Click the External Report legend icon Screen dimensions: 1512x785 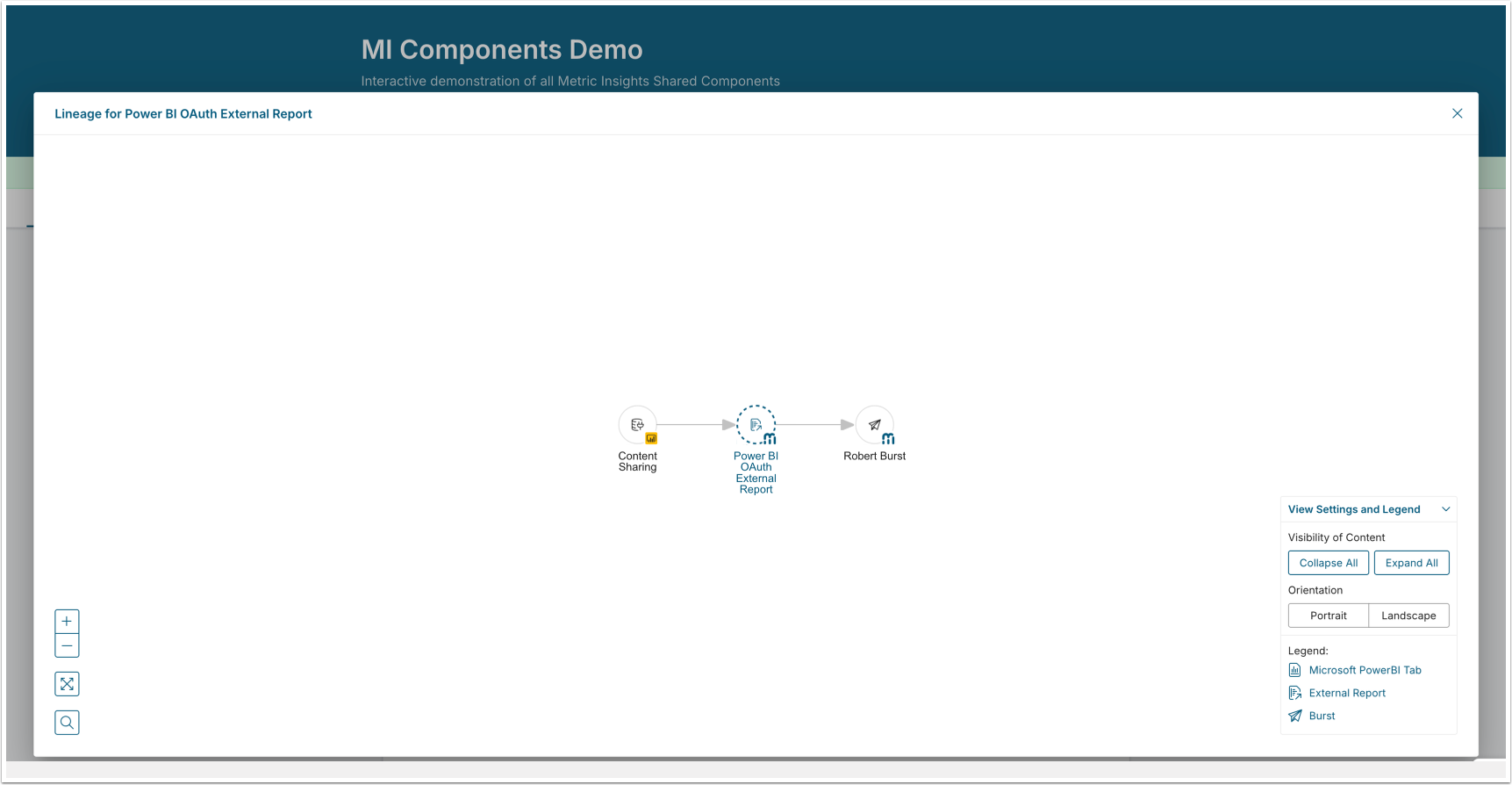(1295, 693)
